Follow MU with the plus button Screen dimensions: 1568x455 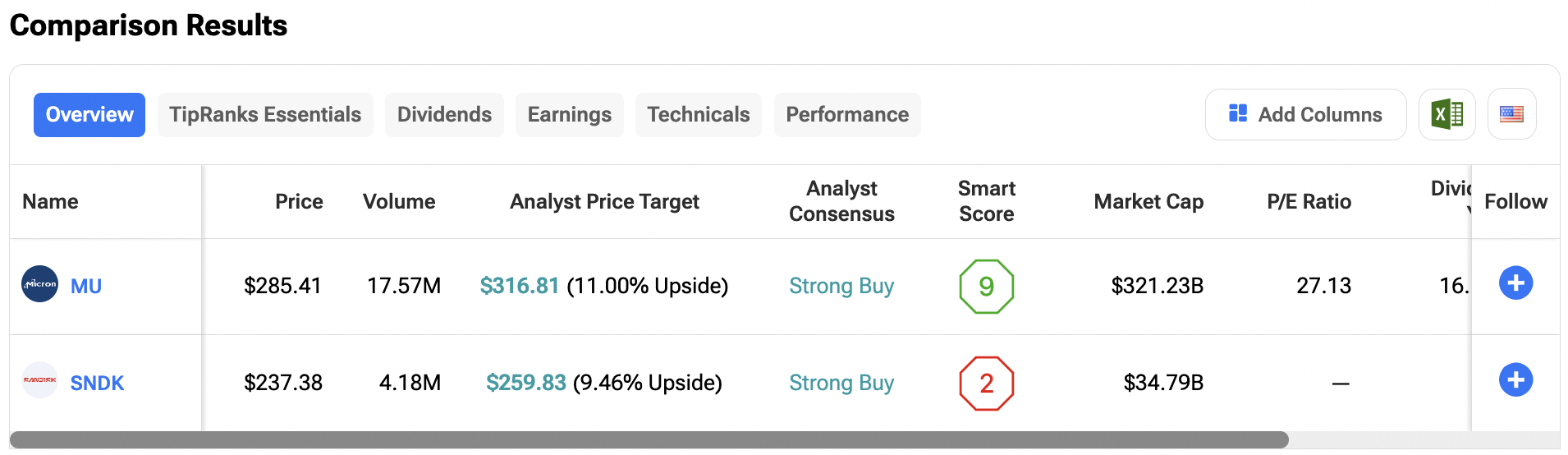point(1515,283)
